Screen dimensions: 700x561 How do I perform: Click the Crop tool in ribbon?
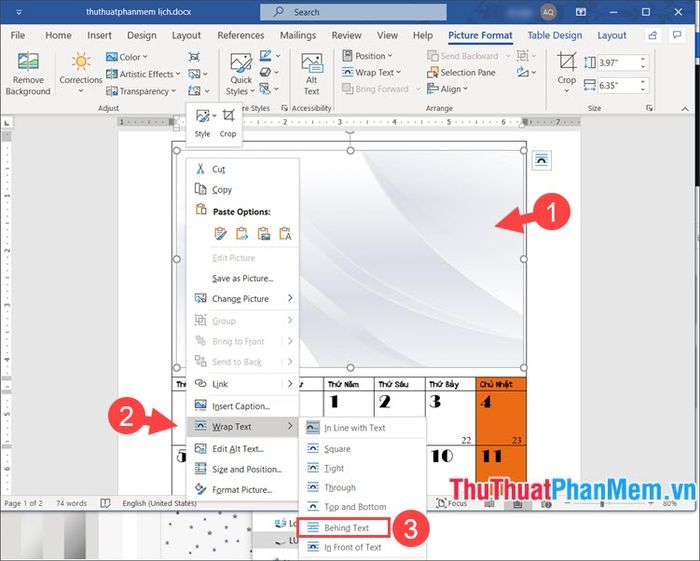(x=567, y=73)
